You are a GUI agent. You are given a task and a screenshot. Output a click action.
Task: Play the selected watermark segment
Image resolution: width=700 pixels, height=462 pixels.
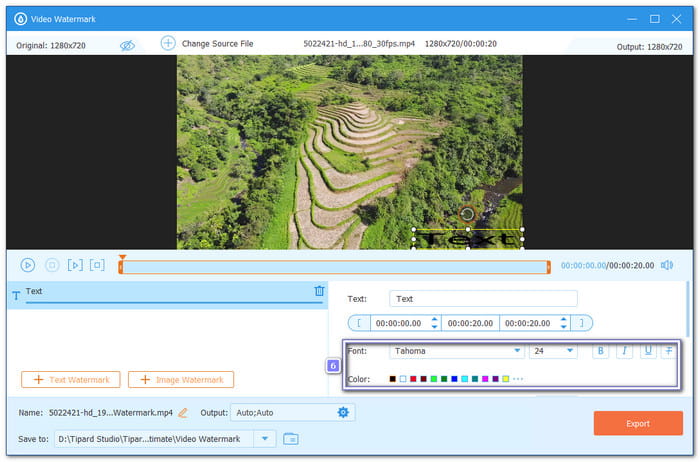point(75,265)
